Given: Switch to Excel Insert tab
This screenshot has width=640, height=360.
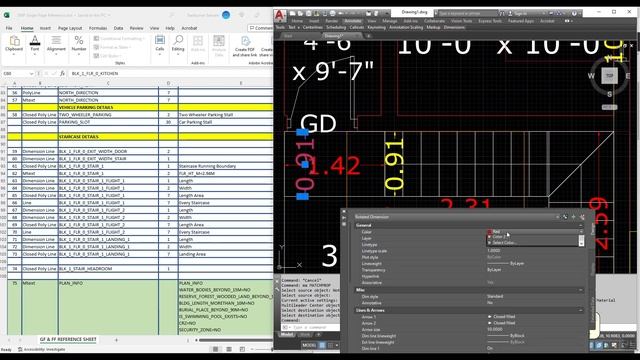Looking at the screenshot, I should tap(45, 28).
